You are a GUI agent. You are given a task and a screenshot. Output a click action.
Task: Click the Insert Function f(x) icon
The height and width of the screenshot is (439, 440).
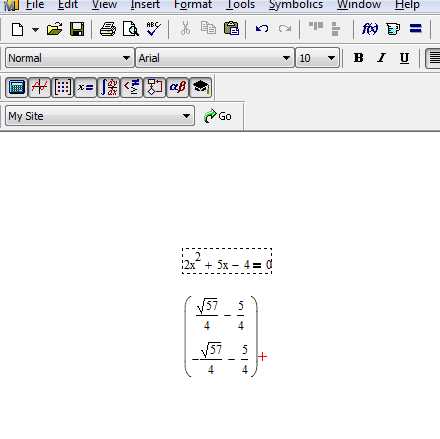click(x=370, y=29)
